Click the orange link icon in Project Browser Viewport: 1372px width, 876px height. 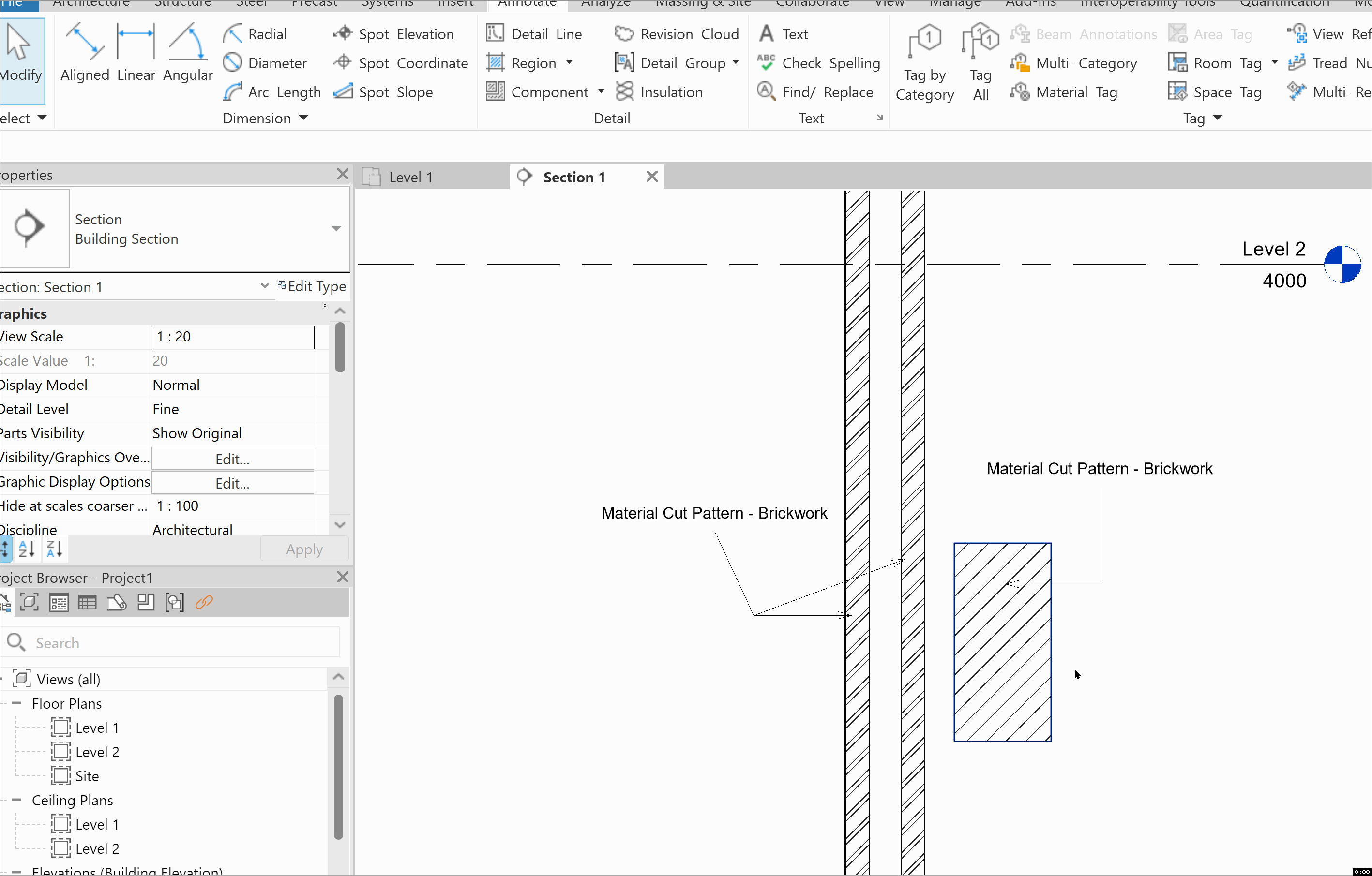pyautogui.click(x=204, y=602)
